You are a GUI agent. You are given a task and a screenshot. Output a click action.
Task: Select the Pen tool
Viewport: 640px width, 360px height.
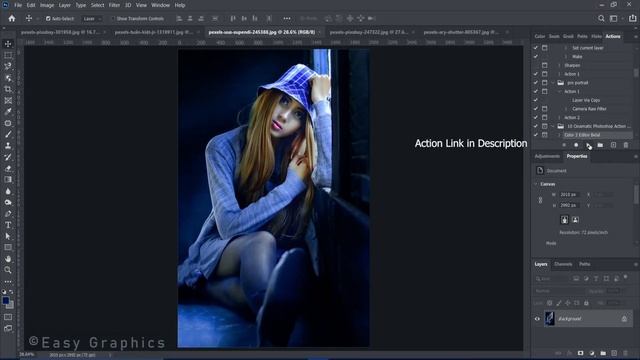[8, 213]
